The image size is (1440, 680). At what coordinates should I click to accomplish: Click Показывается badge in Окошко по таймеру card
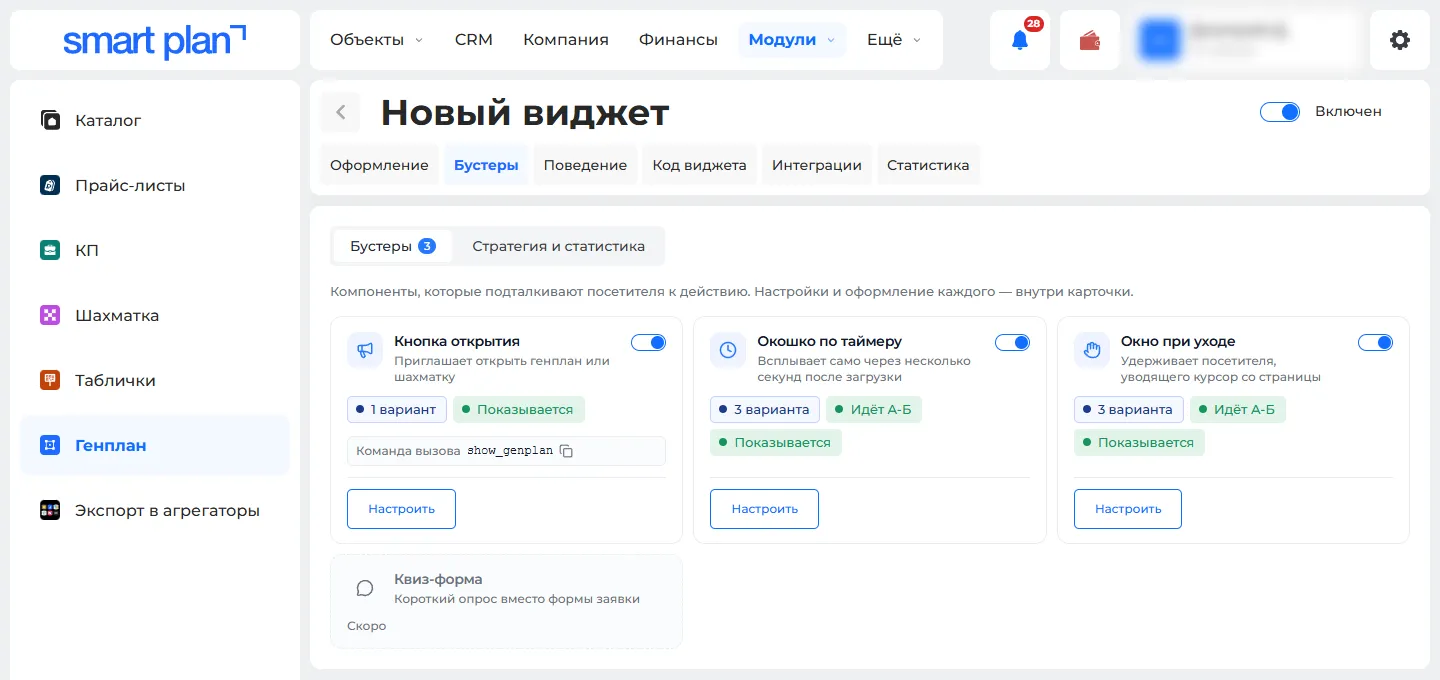[776, 442]
